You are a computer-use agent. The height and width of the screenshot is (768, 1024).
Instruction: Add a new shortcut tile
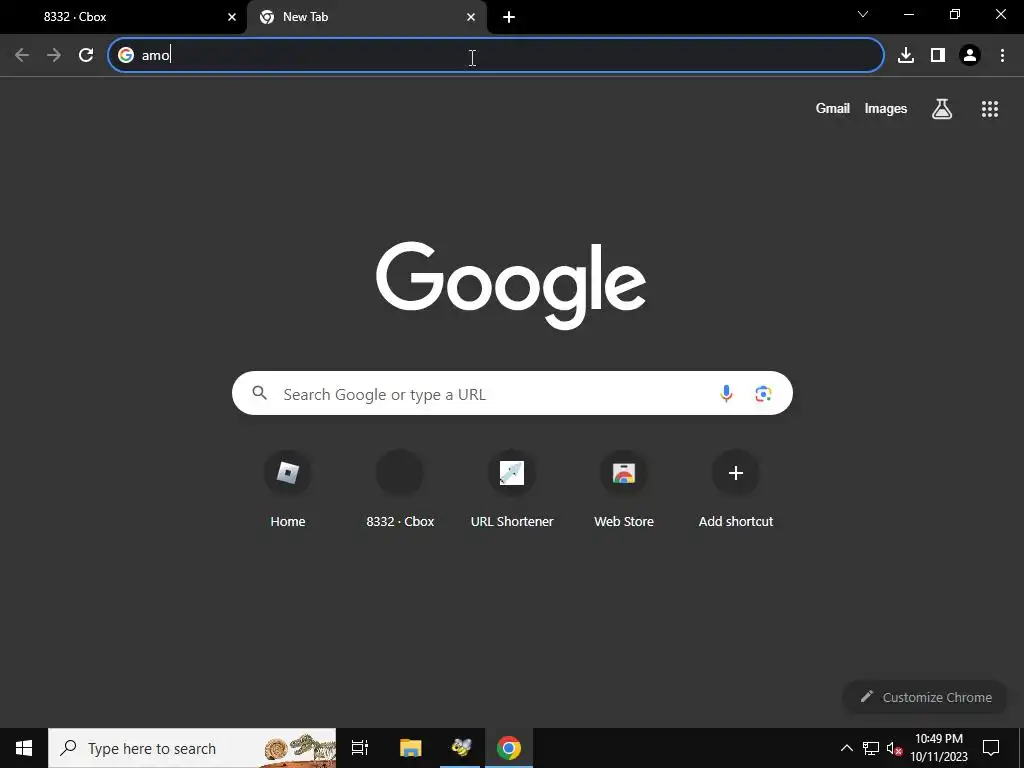736,488
